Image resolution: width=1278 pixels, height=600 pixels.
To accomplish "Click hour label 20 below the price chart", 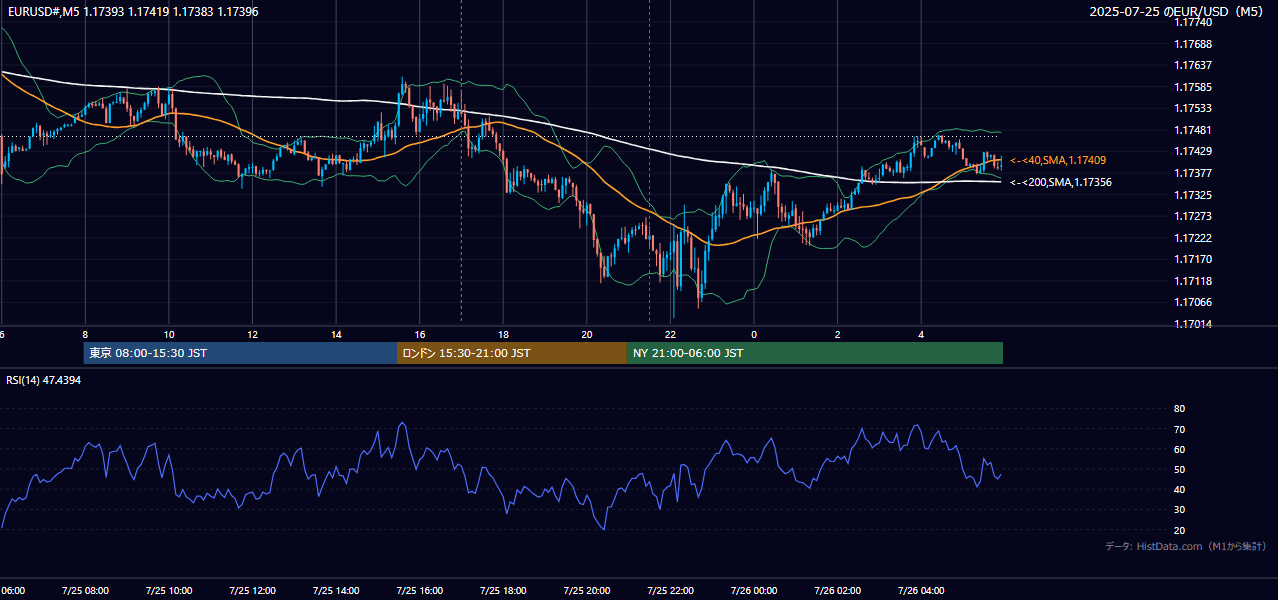I will (x=587, y=334).
